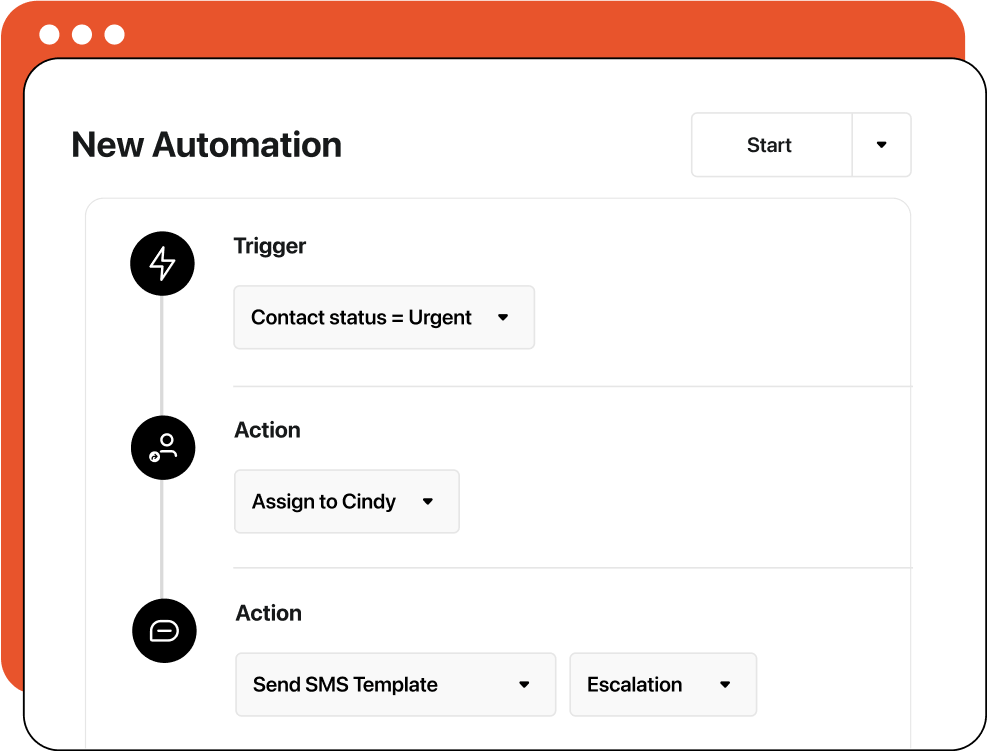The image size is (987, 751).
Task: Click the Start button
Action: click(x=772, y=145)
